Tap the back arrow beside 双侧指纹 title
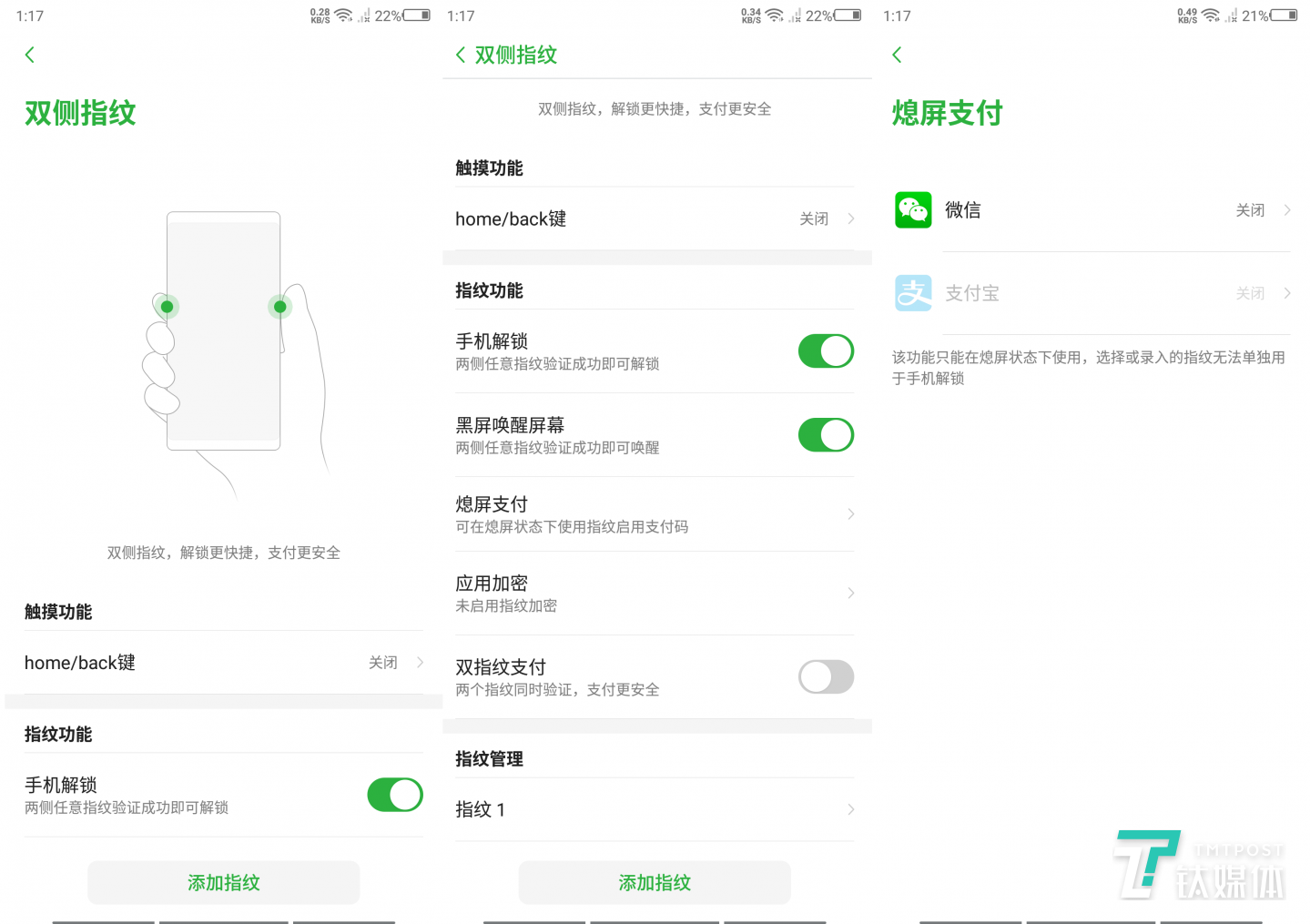 click(460, 55)
